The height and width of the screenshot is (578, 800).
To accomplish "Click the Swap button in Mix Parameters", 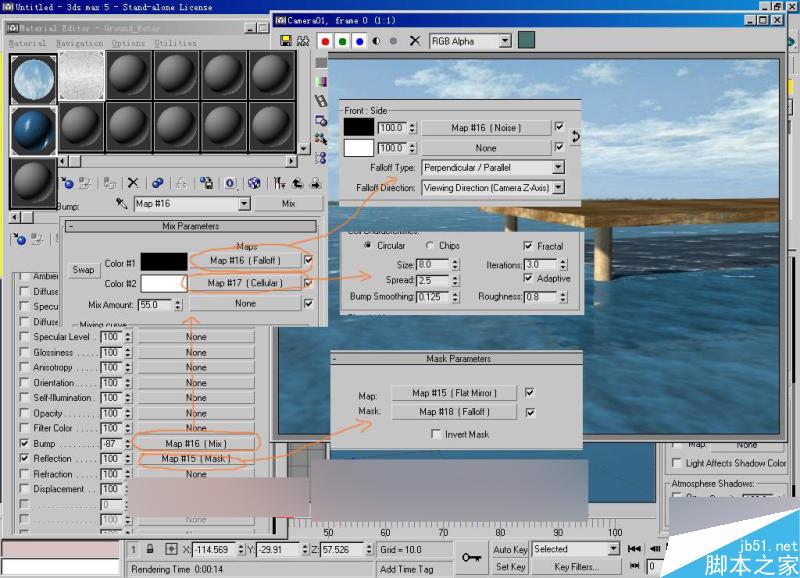I will click(x=84, y=270).
